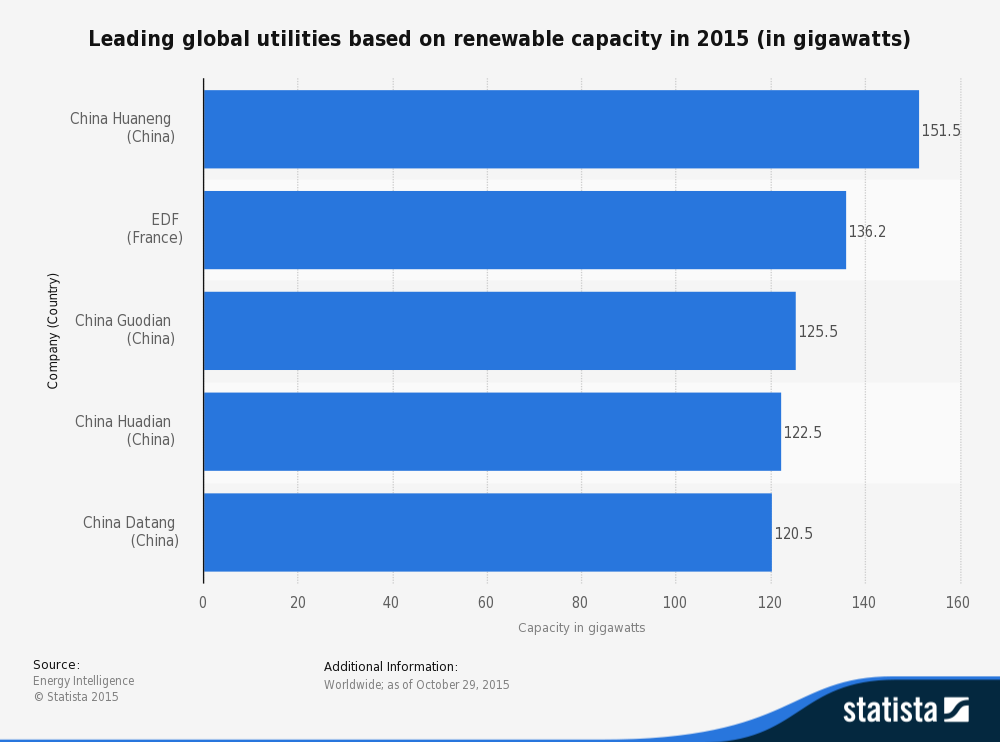Click the Company (Country) axis title
Screen dimensions: 1000x743
pos(52,331)
